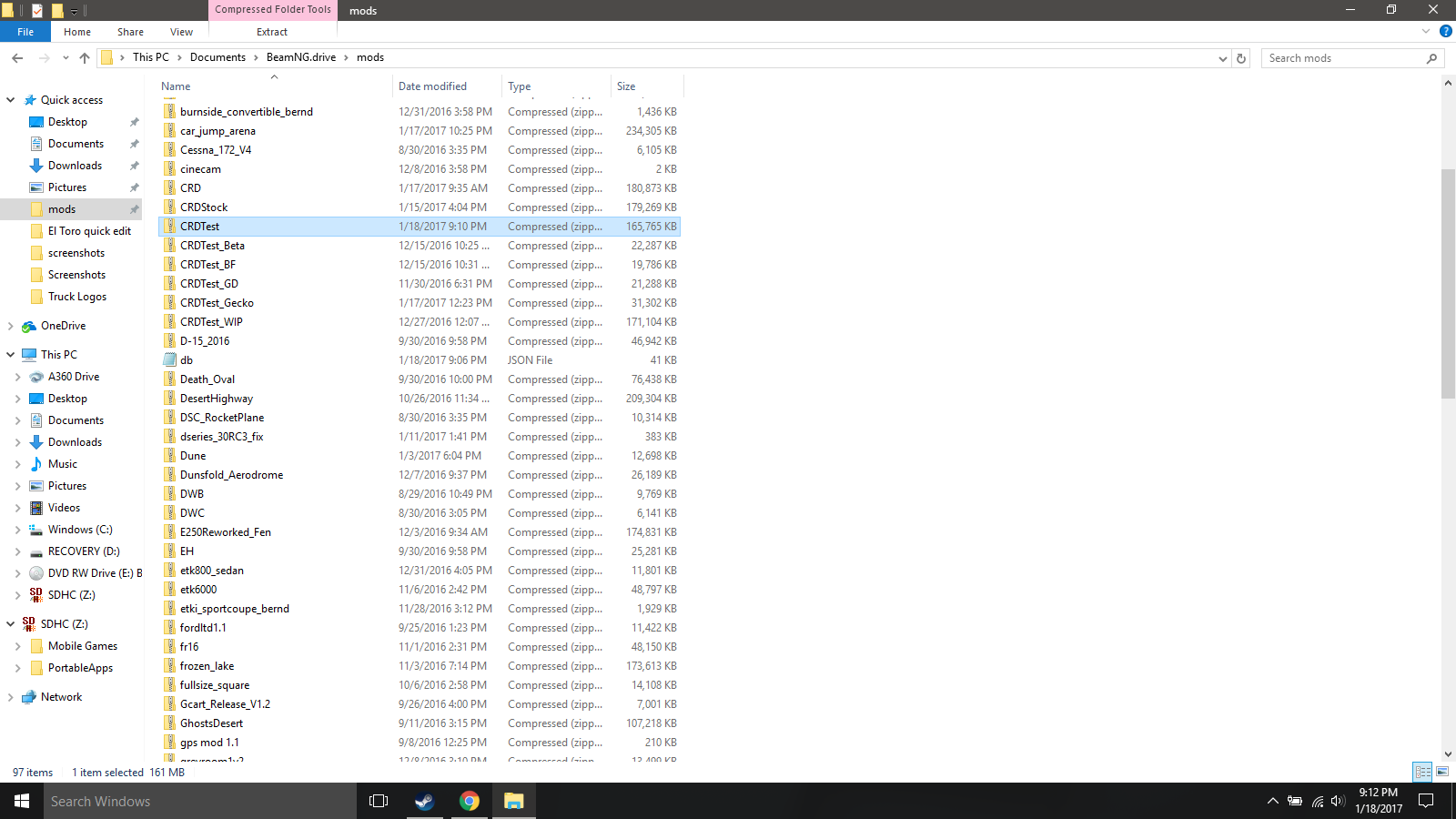The width and height of the screenshot is (1456, 819).
Task: Switch to Large icons view layout
Action: click(x=1442, y=772)
